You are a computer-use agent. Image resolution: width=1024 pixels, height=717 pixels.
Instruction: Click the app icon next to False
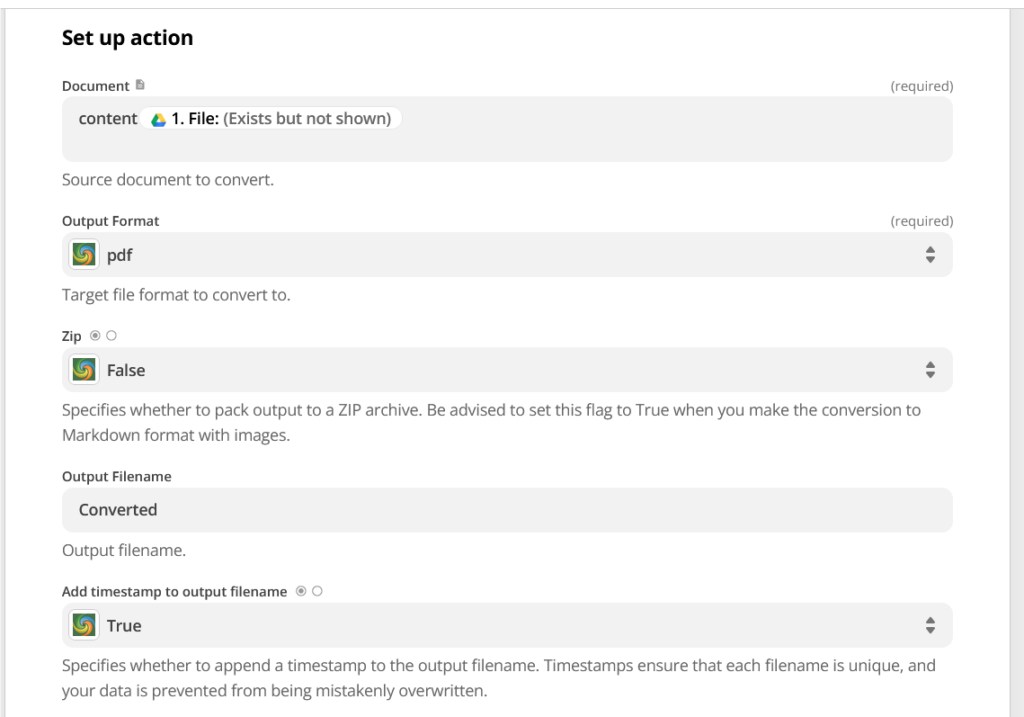coord(84,370)
